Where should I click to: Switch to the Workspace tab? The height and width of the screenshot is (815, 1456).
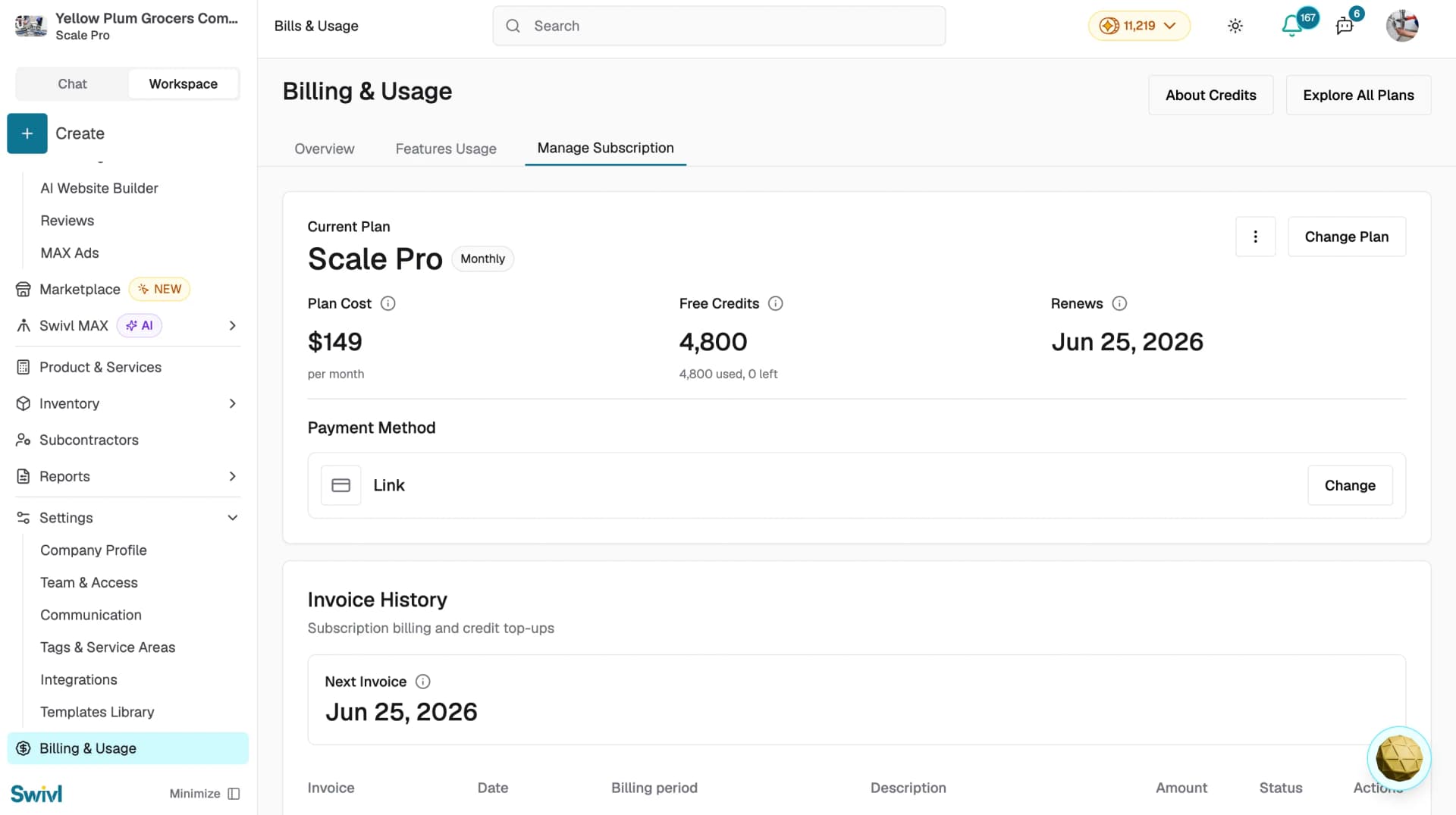[x=184, y=83]
